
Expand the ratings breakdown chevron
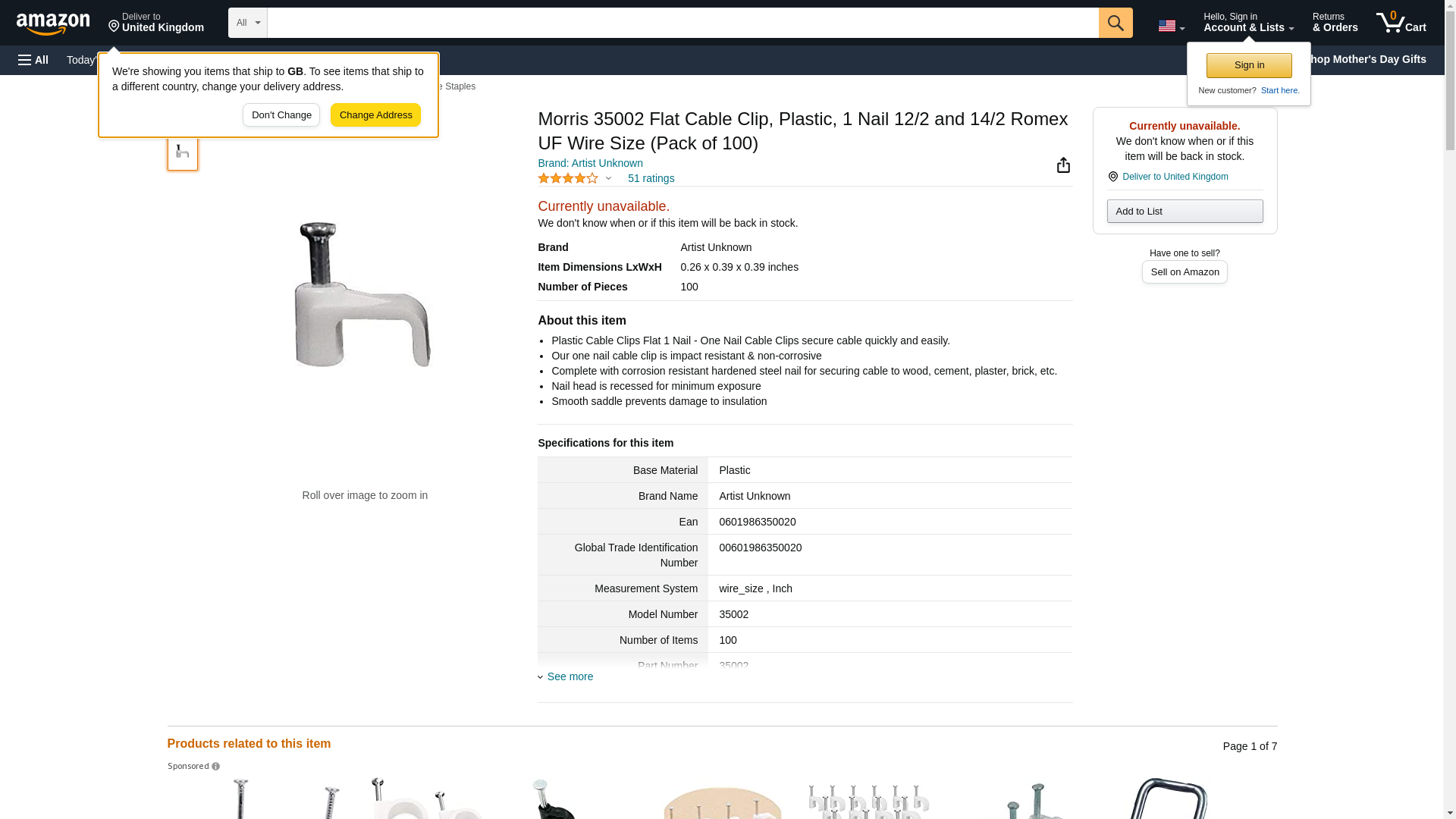pos(608,178)
